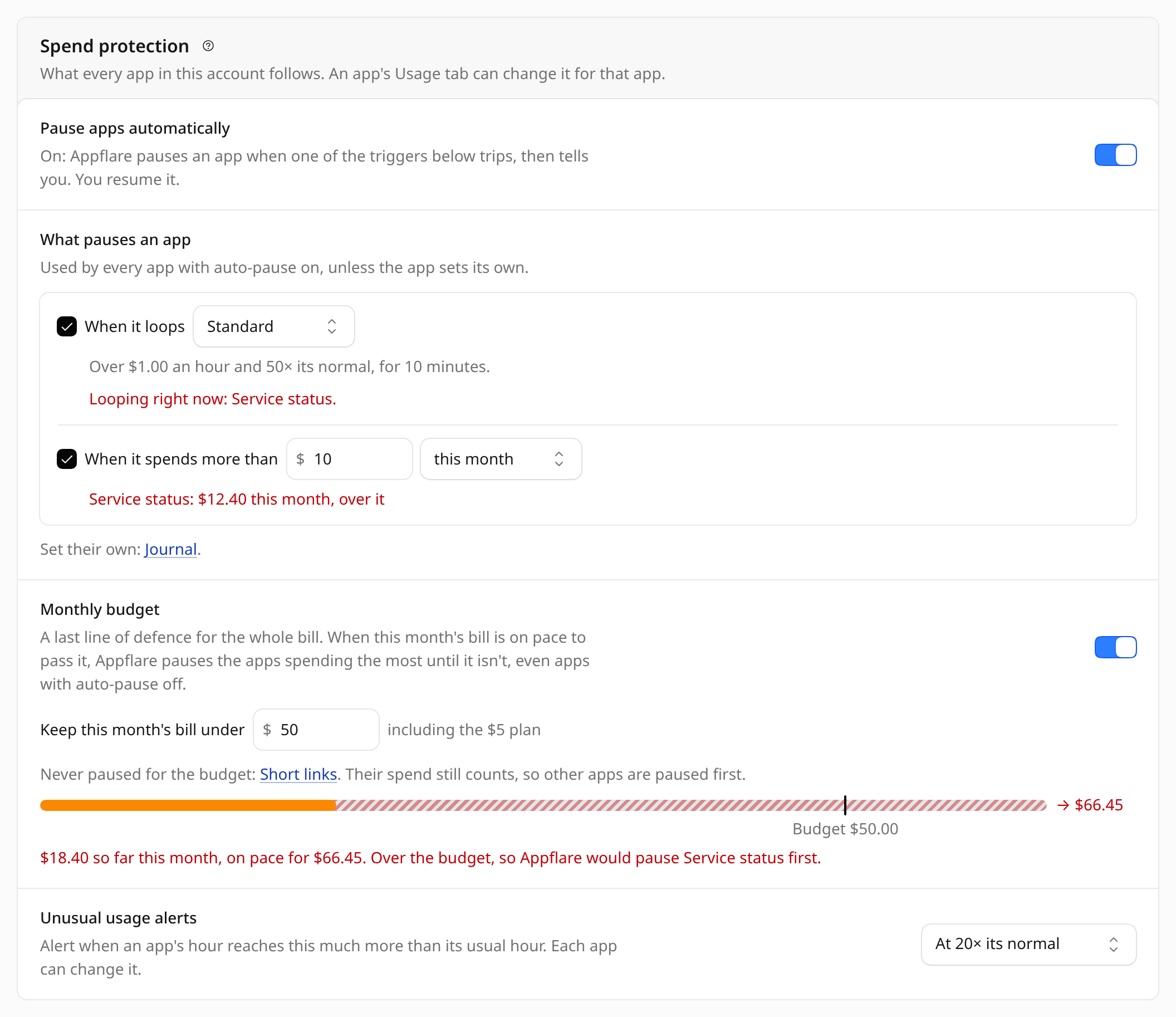This screenshot has width=1176, height=1017.
Task: Edit the $50 monthly budget field
Action: click(316, 729)
